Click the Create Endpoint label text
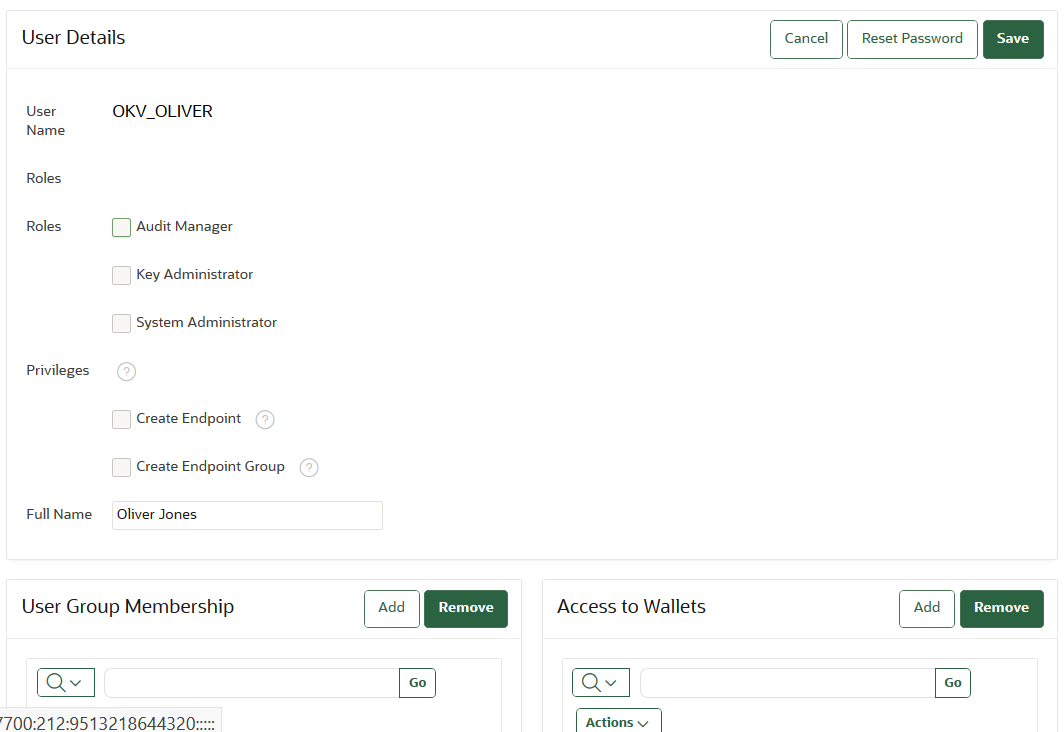 pos(188,419)
